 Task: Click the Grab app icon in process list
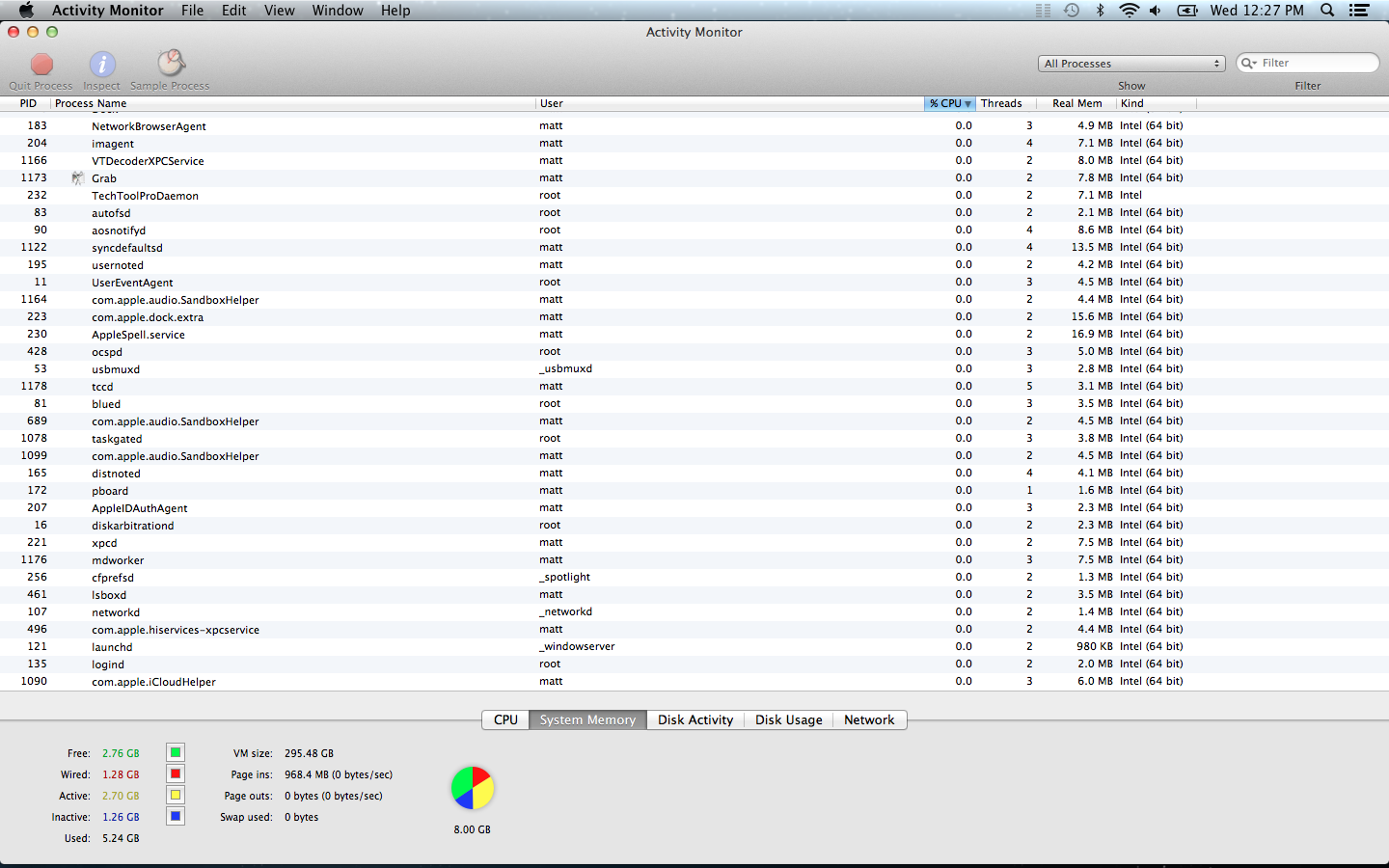point(78,178)
